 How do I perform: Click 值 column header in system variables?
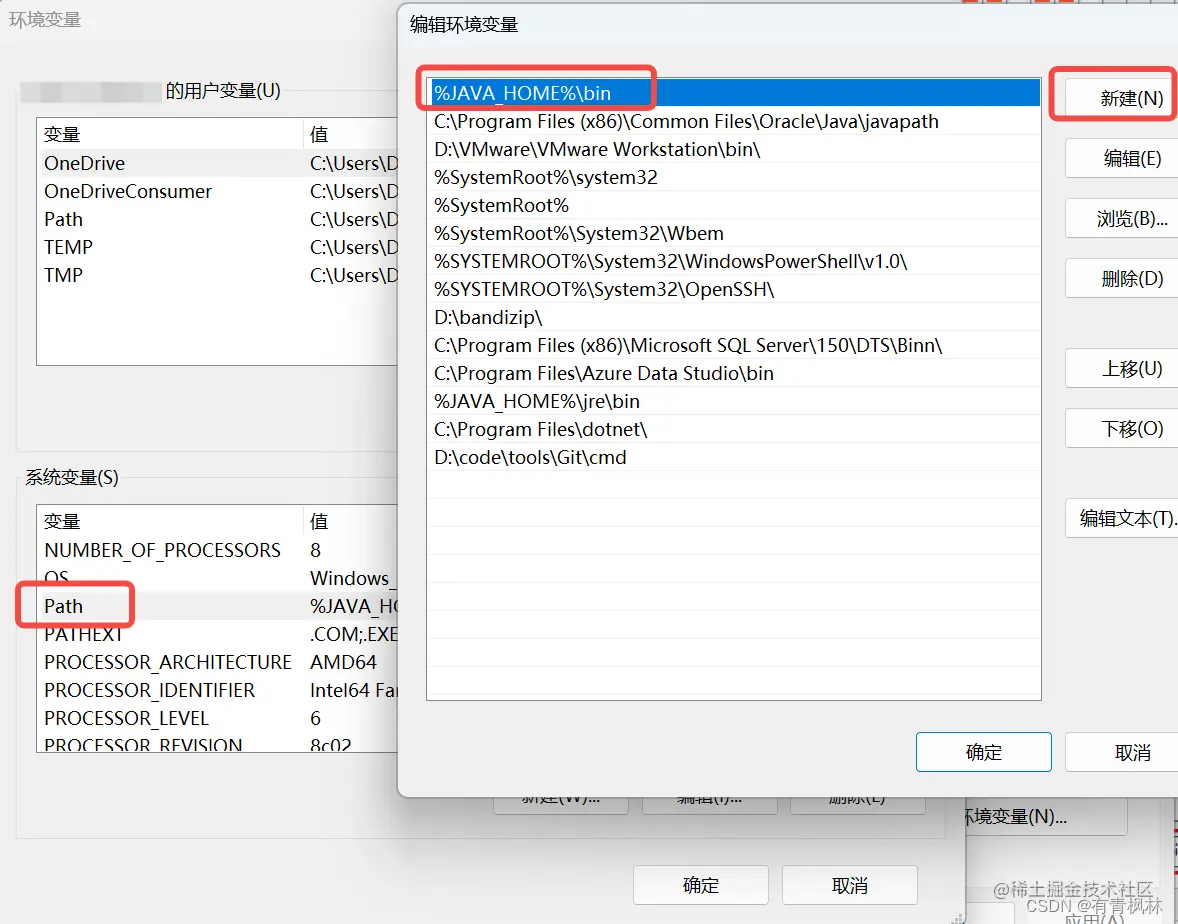351,521
